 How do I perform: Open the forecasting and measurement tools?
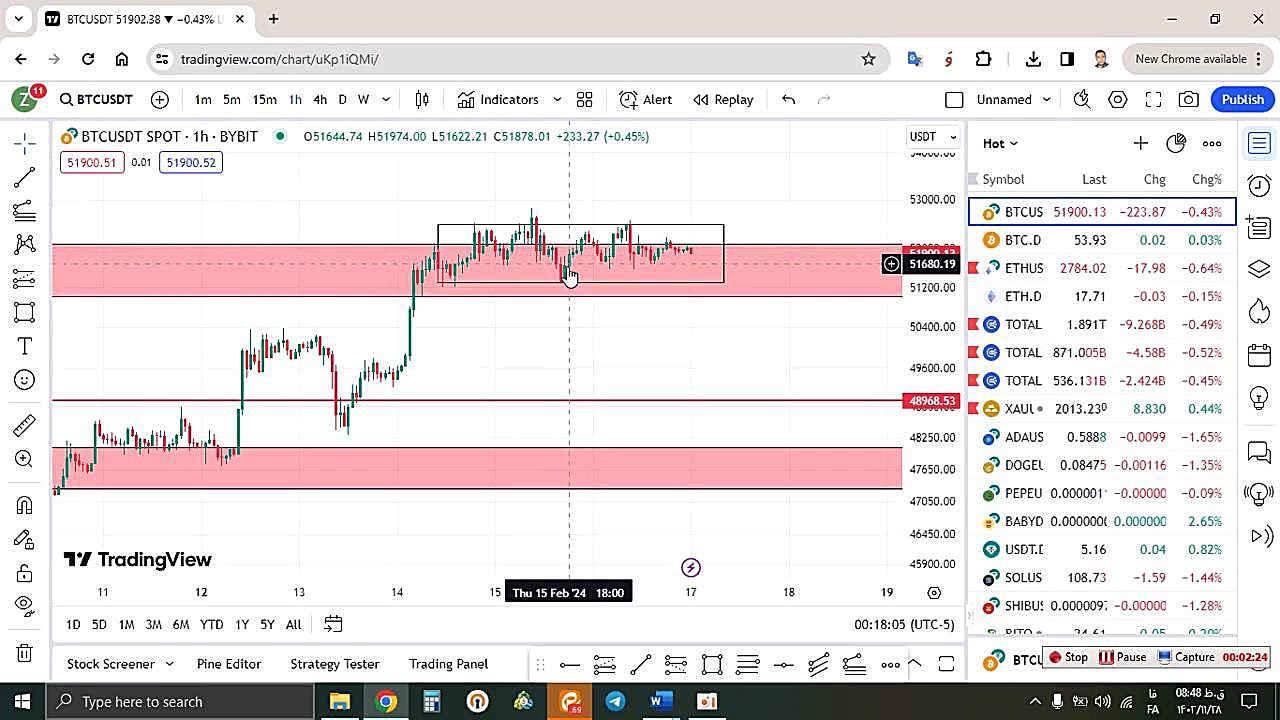(25, 279)
